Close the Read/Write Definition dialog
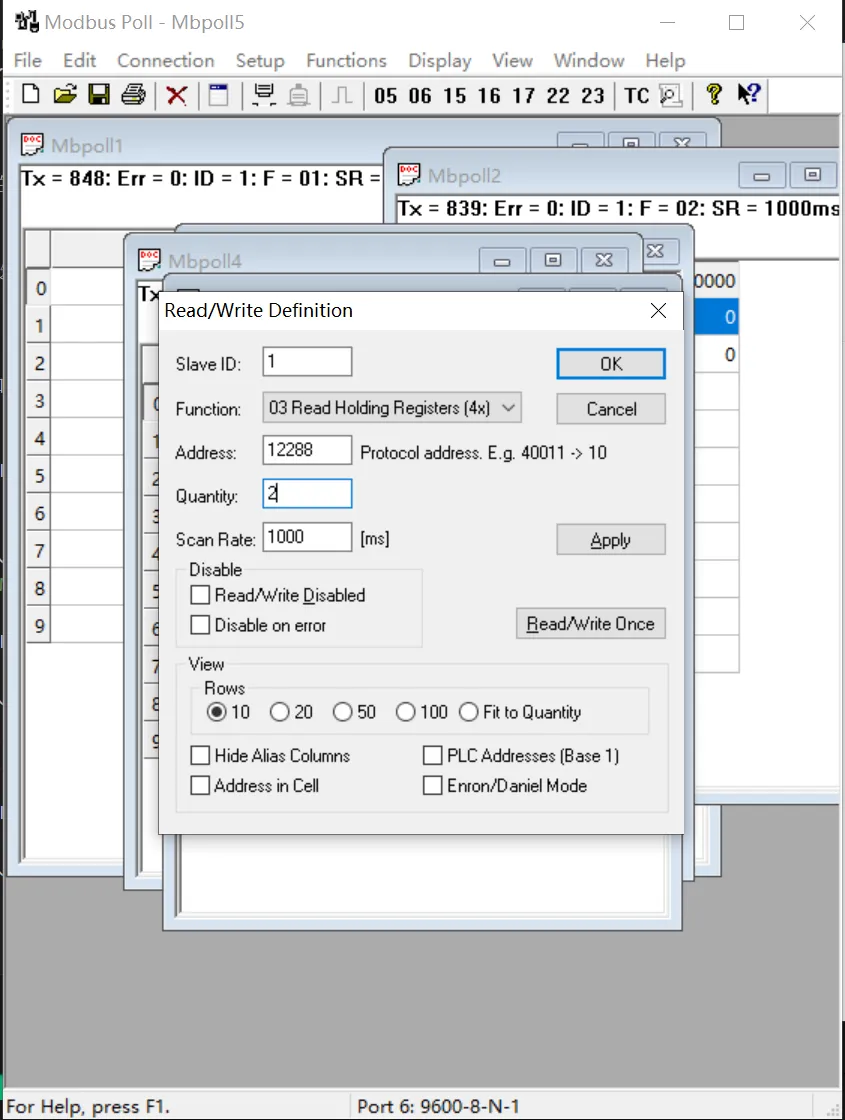This screenshot has height=1120, width=845. pyautogui.click(x=659, y=310)
